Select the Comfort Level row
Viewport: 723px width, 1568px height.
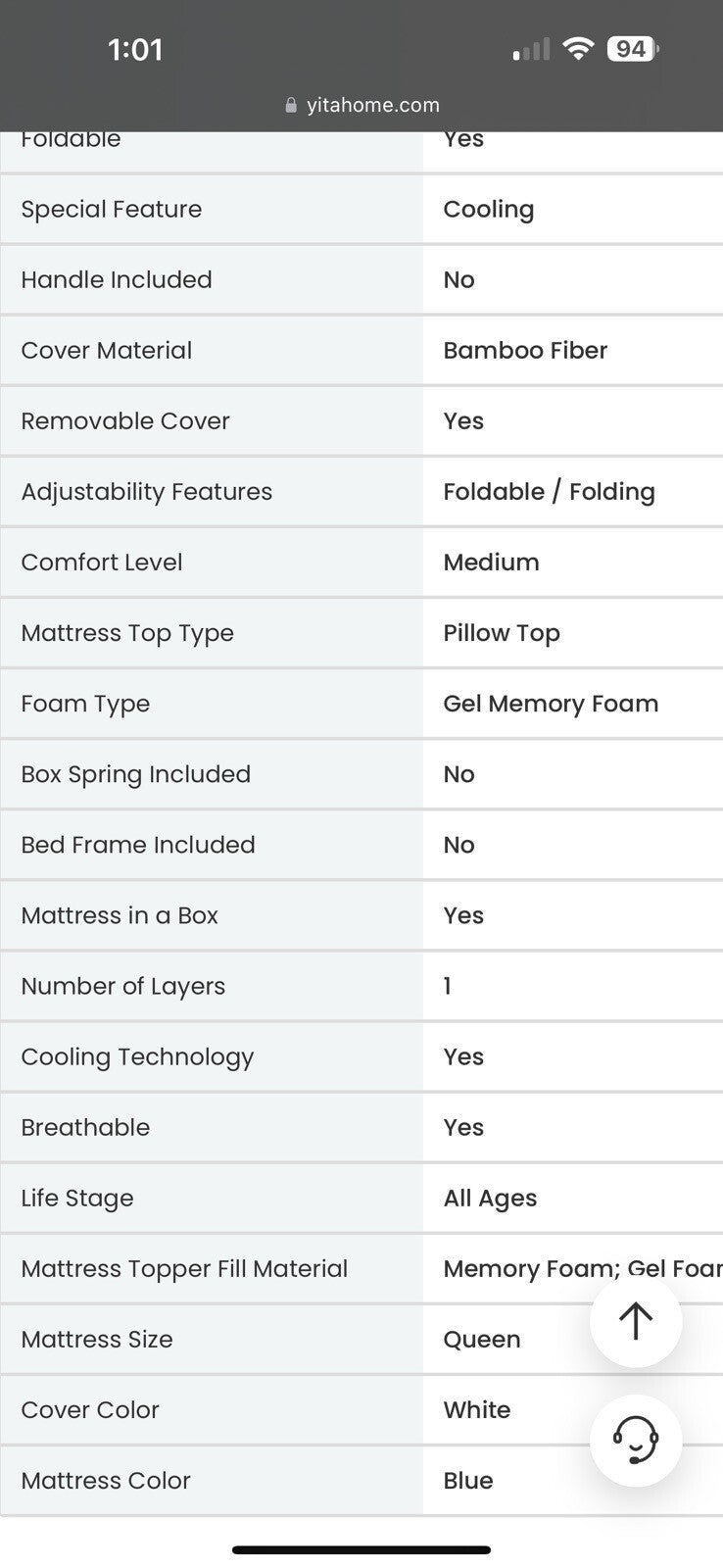[361, 563]
